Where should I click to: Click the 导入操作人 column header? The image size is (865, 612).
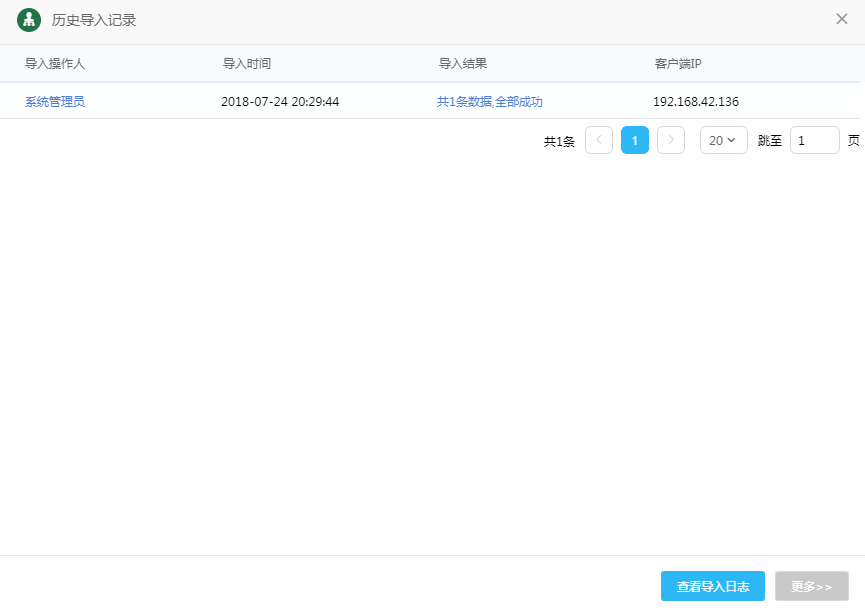pos(55,64)
